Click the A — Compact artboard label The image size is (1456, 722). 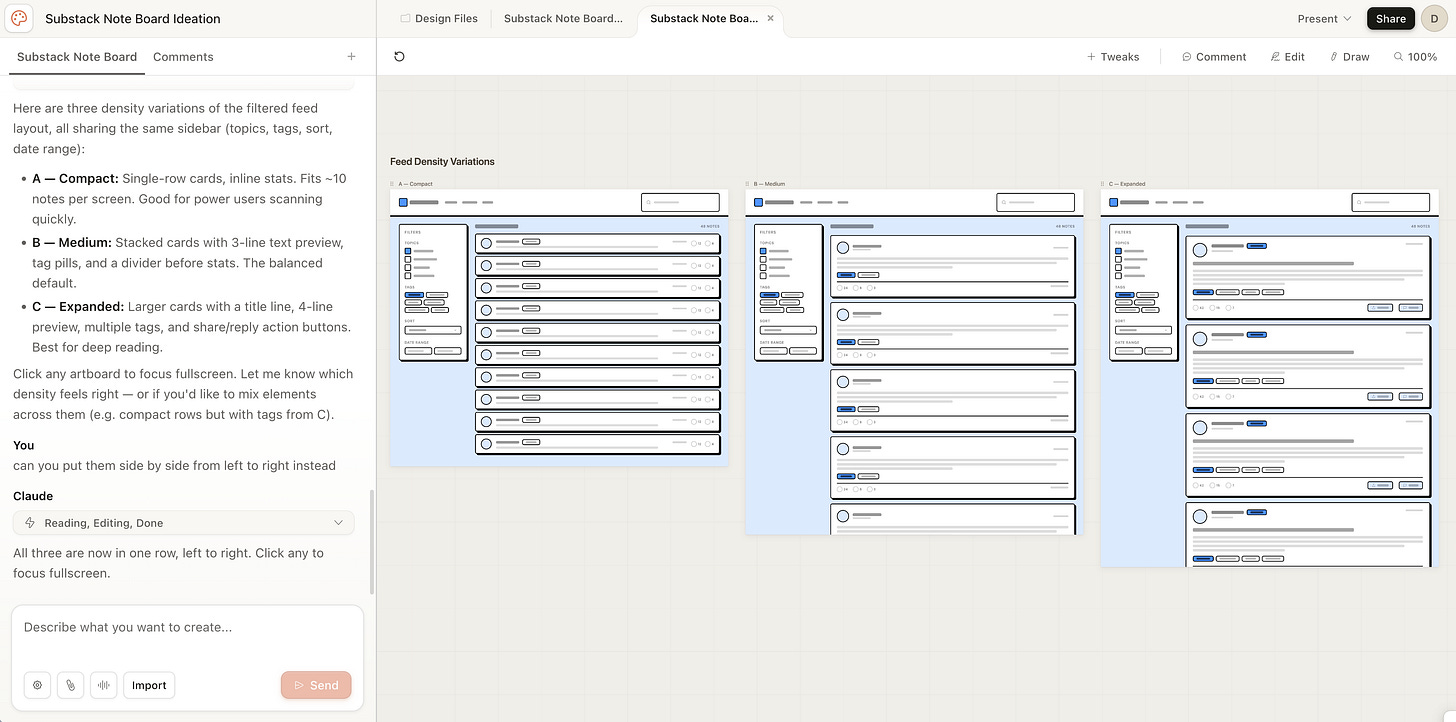pos(416,184)
